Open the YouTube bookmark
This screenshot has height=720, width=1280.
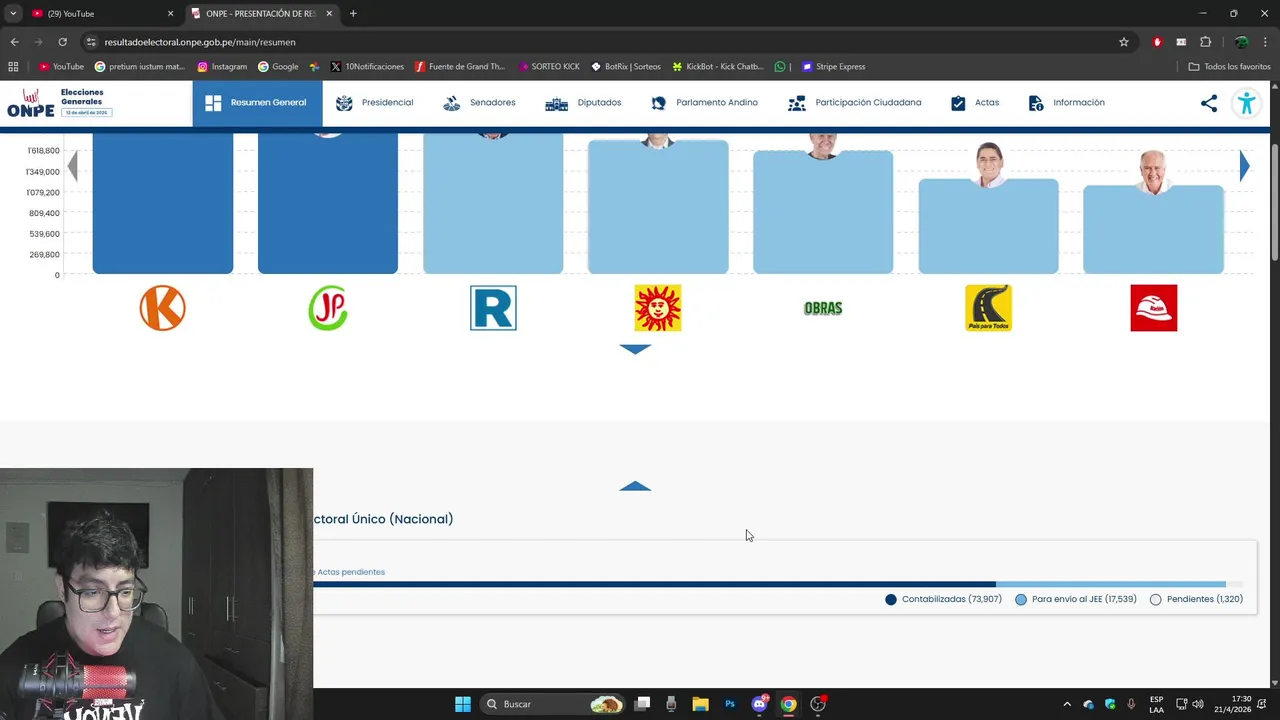pyautogui.click(x=61, y=67)
